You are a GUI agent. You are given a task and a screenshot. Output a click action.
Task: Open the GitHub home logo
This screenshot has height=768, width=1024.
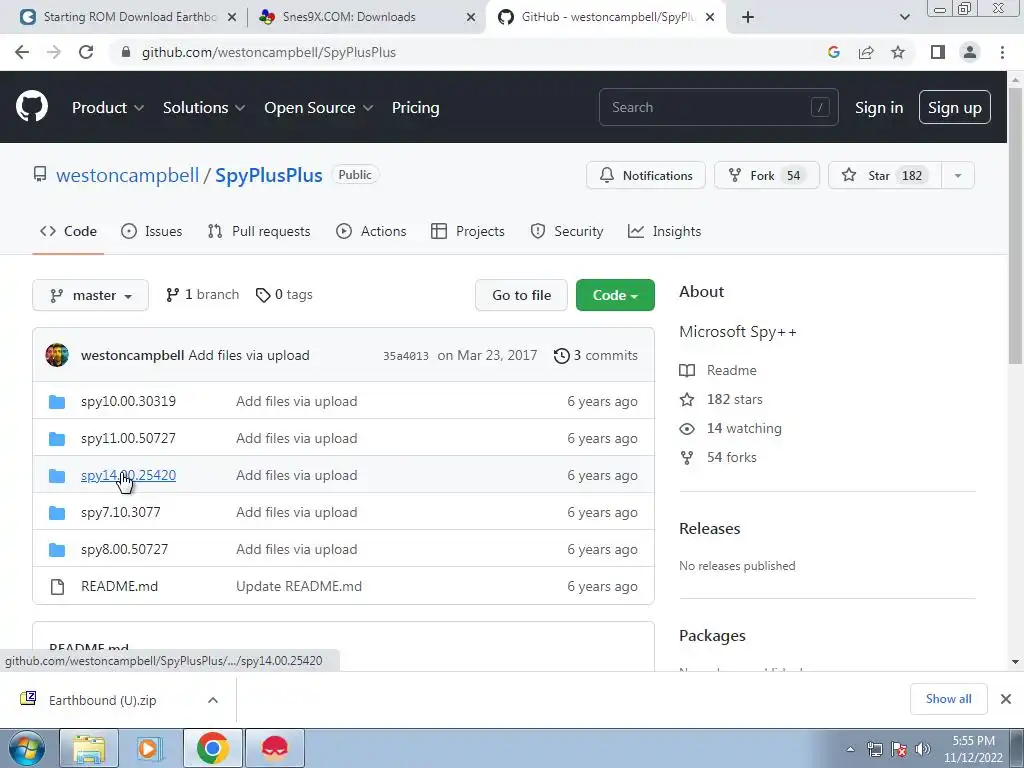tap(31, 107)
